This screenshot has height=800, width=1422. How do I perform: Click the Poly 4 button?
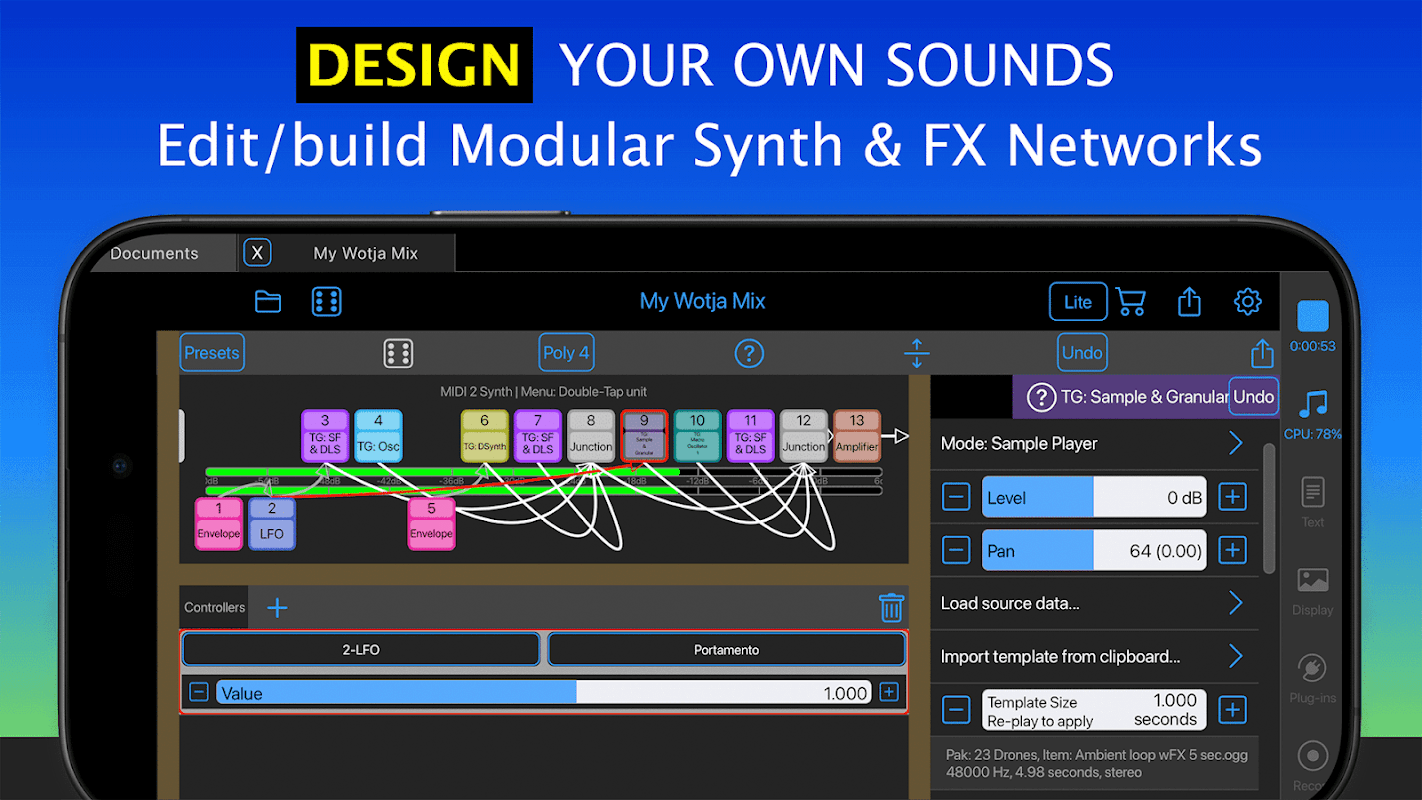pyautogui.click(x=566, y=353)
